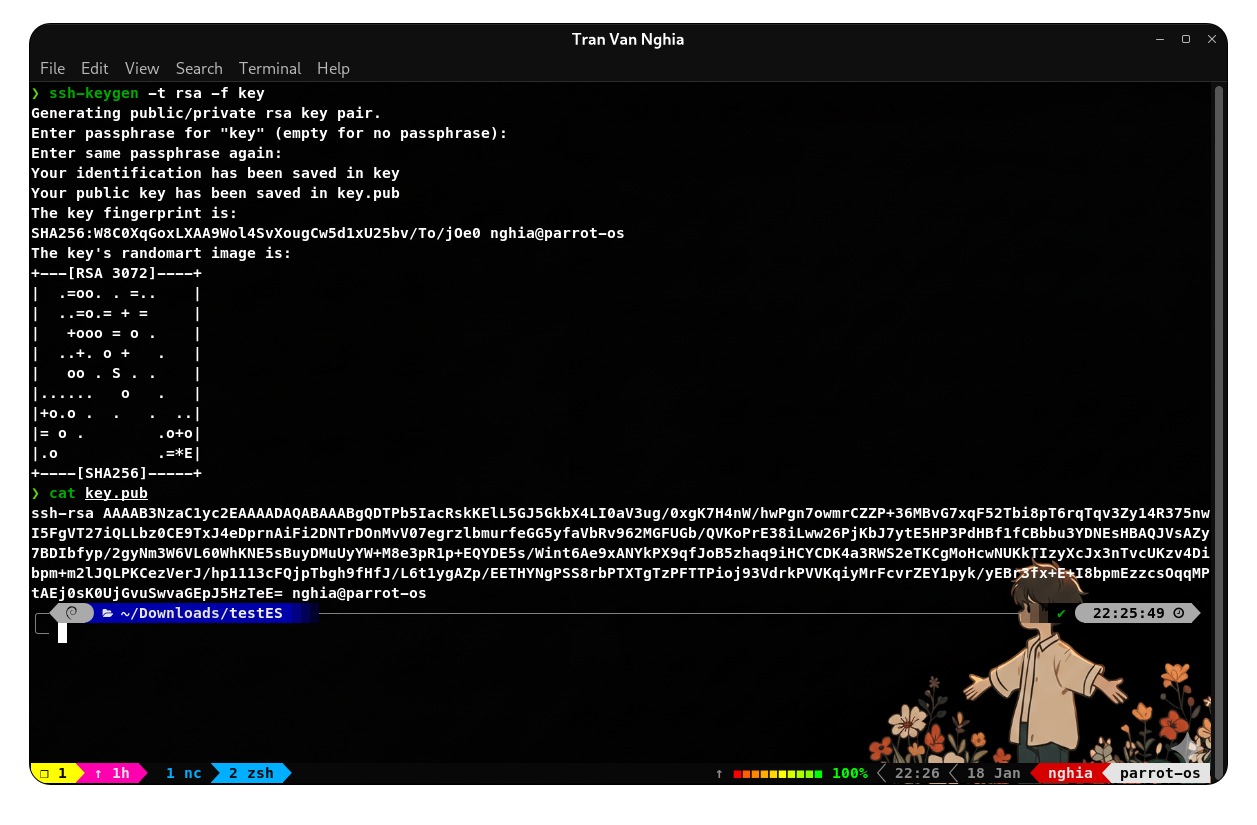
Task: Open the File menu
Action: pos(52,68)
